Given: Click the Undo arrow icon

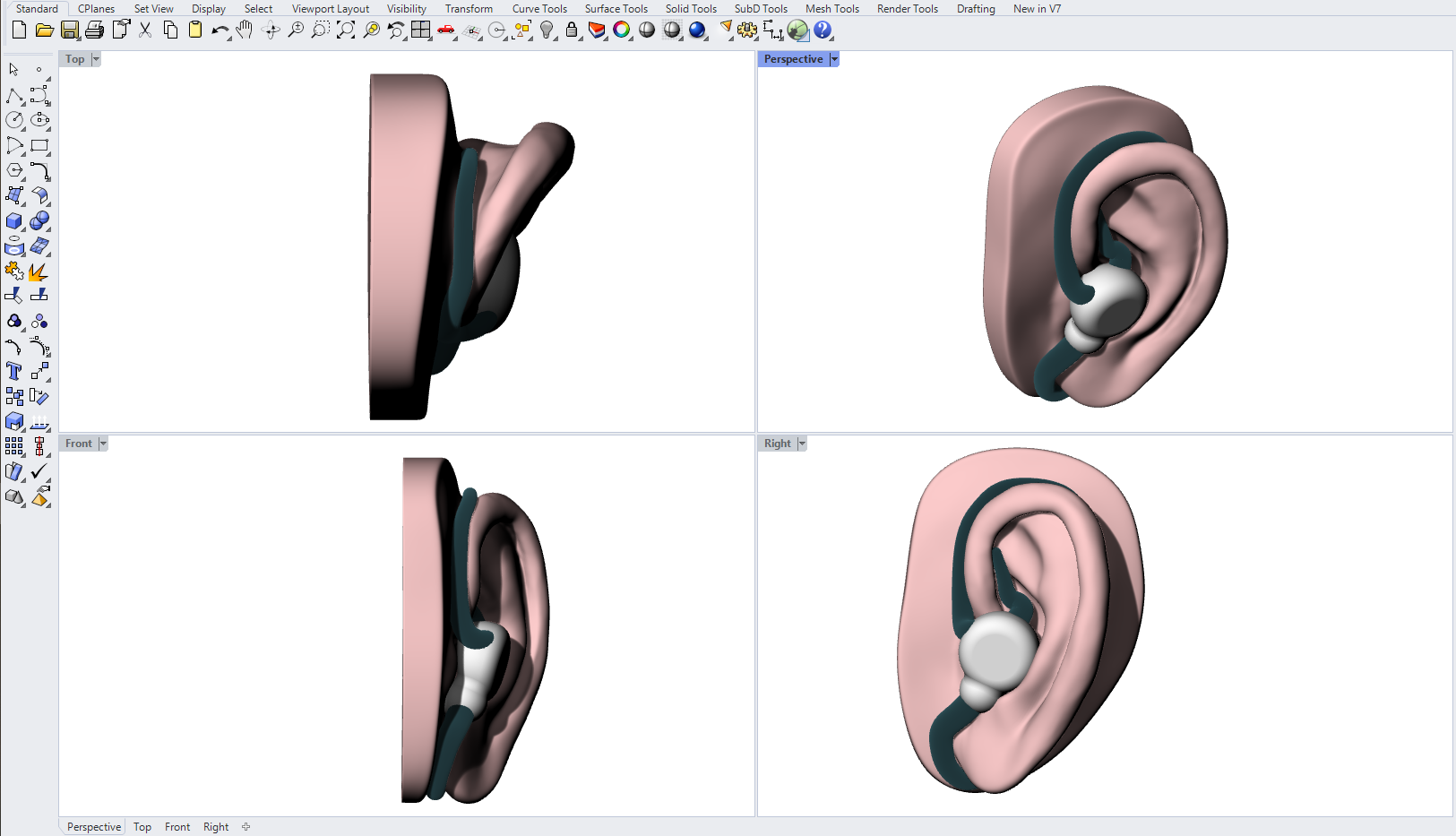Looking at the screenshot, I should (x=220, y=30).
